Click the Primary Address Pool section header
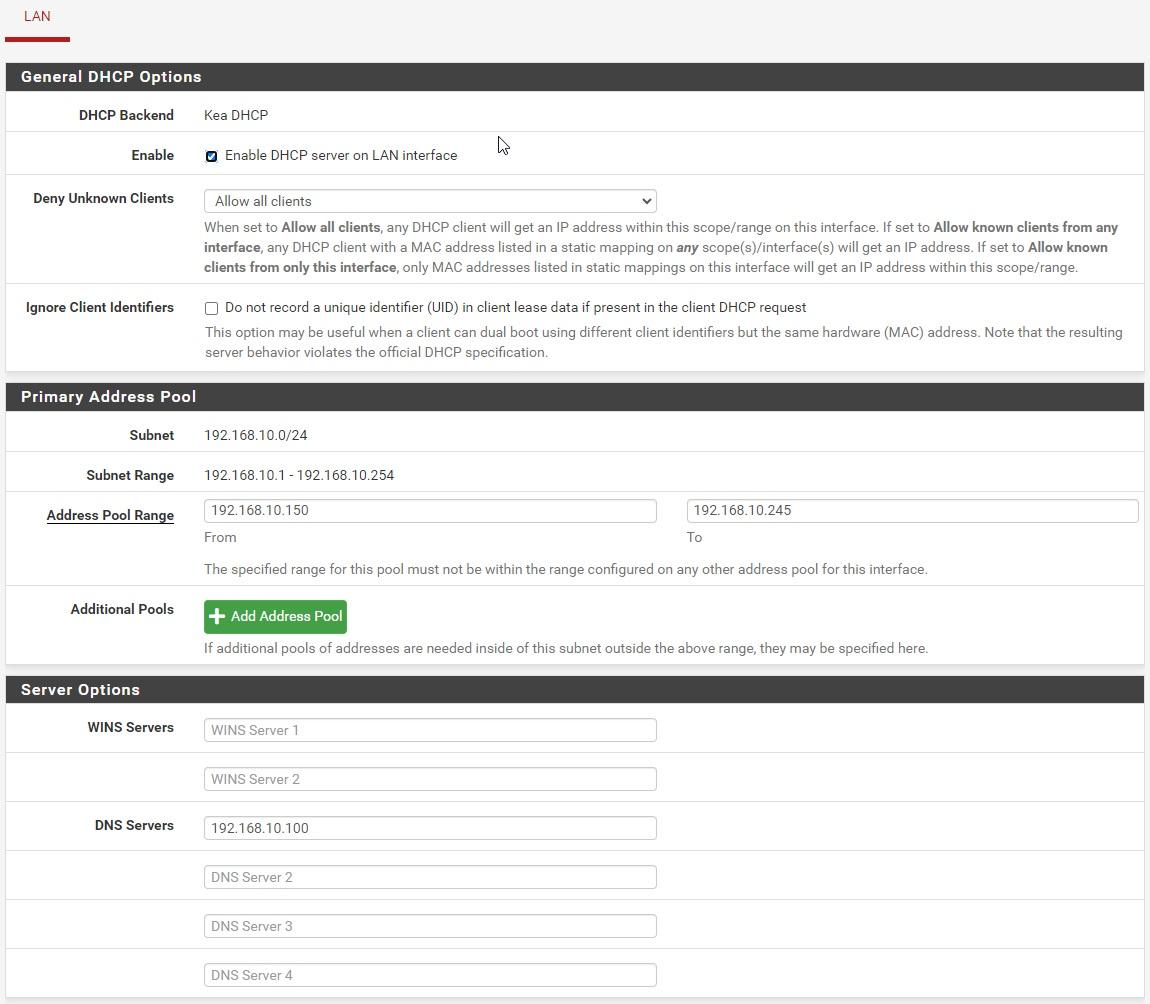The image size is (1150, 1004). pos(108,397)
